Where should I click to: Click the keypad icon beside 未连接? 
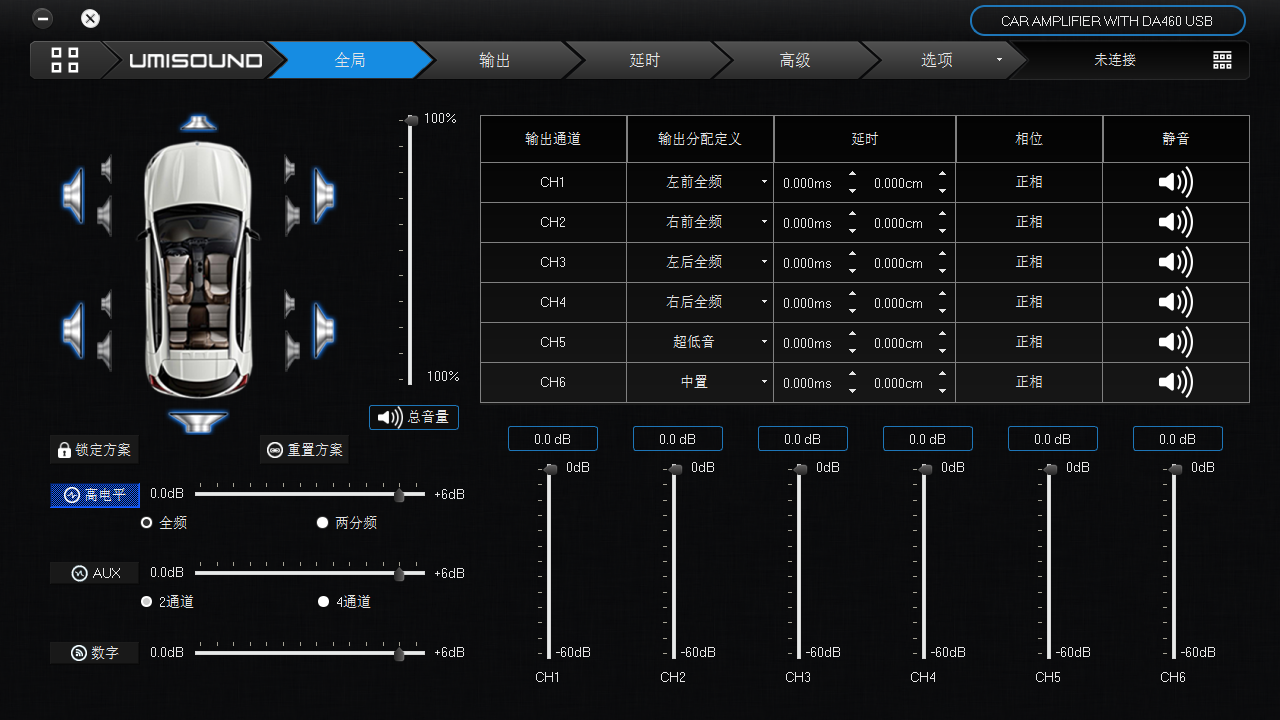[1222, 60]
